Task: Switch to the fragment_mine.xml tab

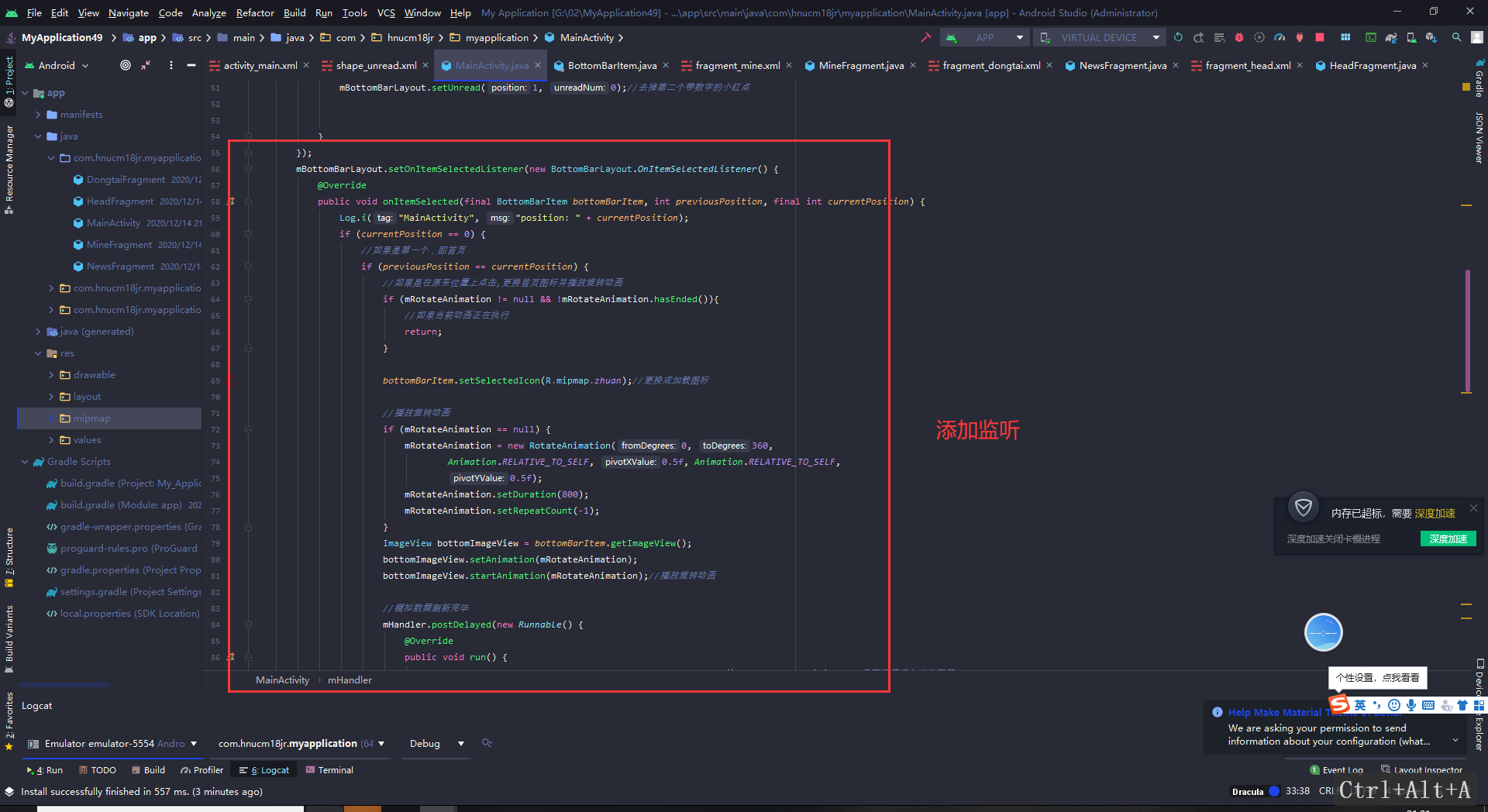Action: click(737, 66)
